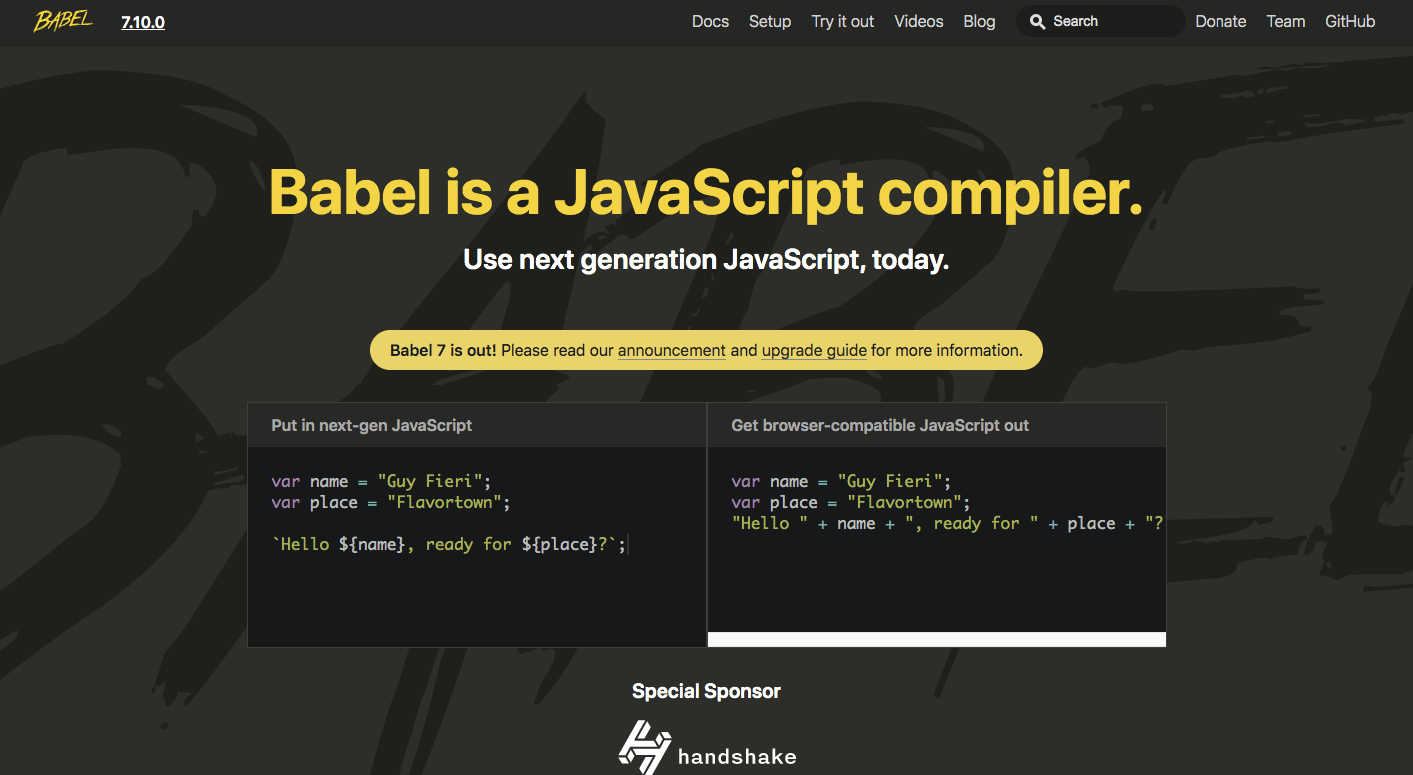This screenshot has width=1413, height=775.
Task: Click the Handshake sponsor logo icon
Action: click(644, 747)
